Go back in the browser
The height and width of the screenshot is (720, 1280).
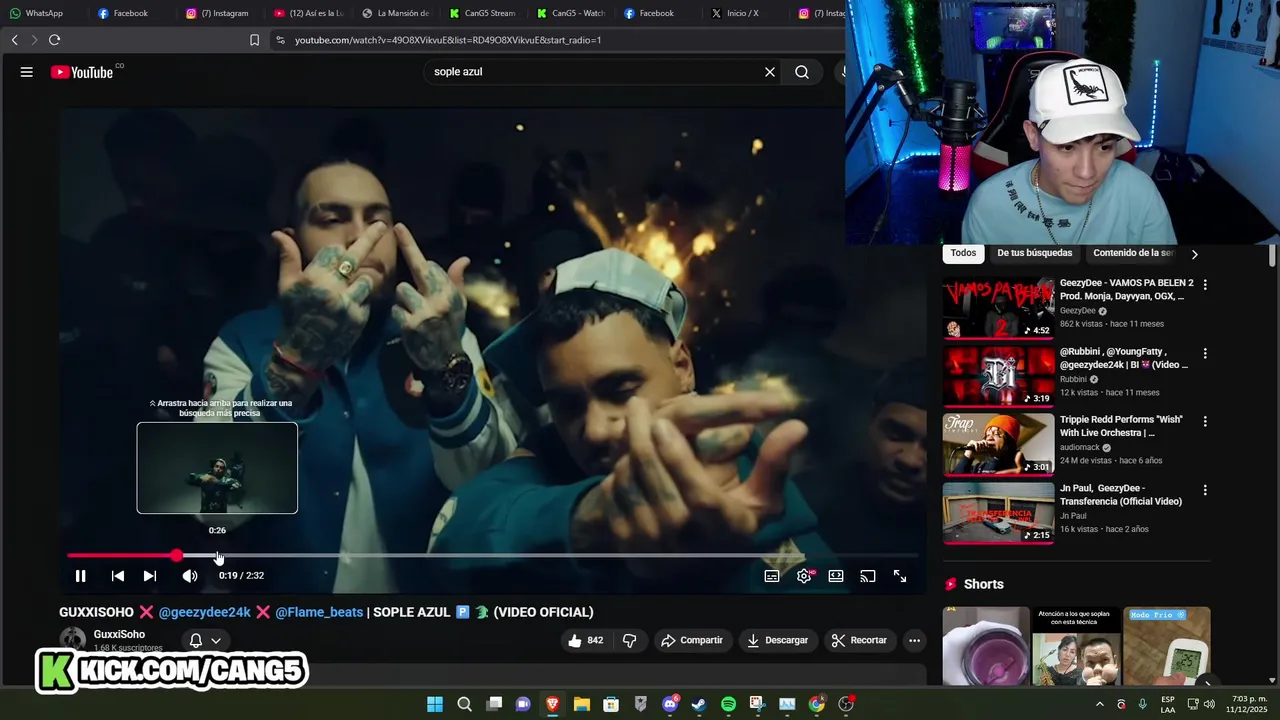click(x=14, y=40)
